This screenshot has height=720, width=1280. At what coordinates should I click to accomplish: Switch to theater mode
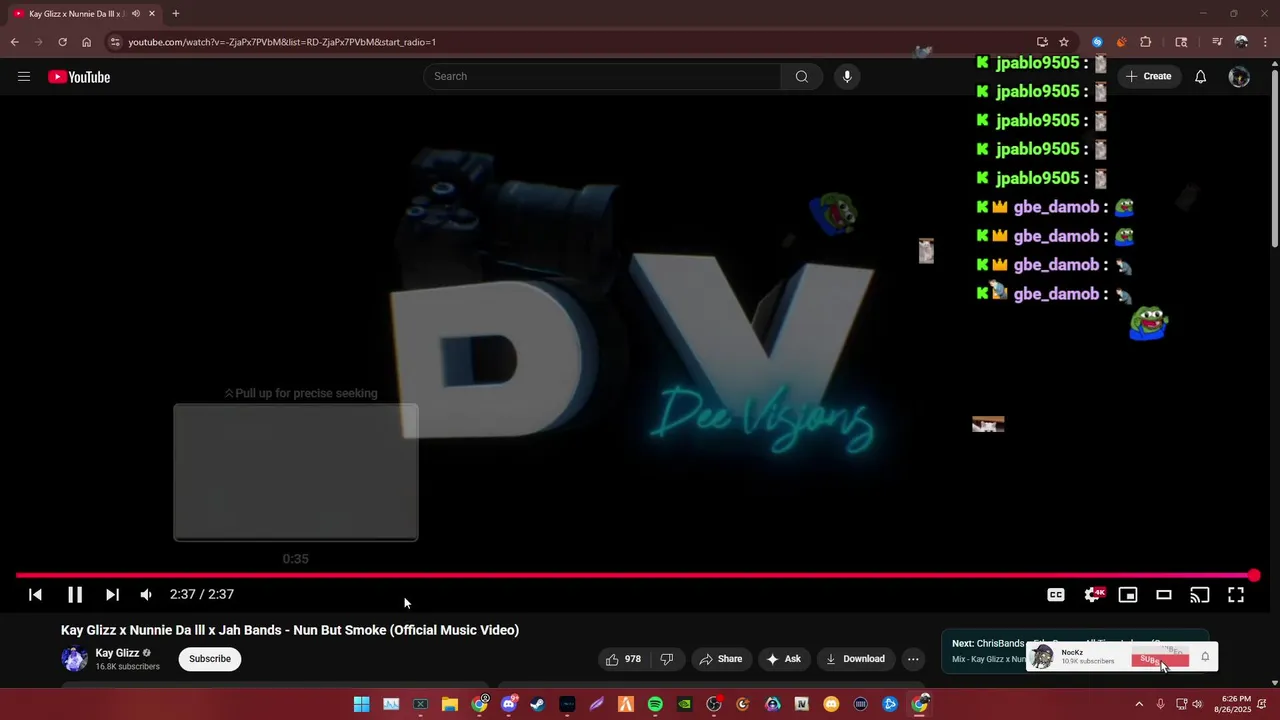point(1164,595)
